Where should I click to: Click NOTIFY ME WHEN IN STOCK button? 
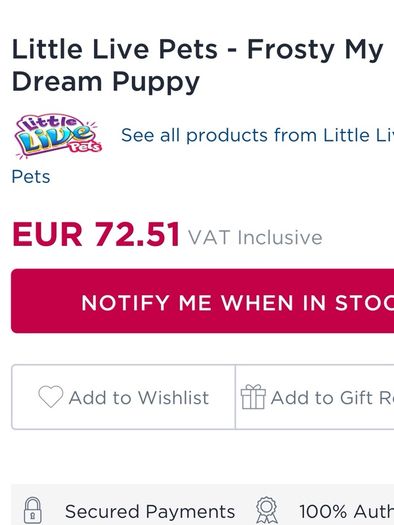[203, 301]
